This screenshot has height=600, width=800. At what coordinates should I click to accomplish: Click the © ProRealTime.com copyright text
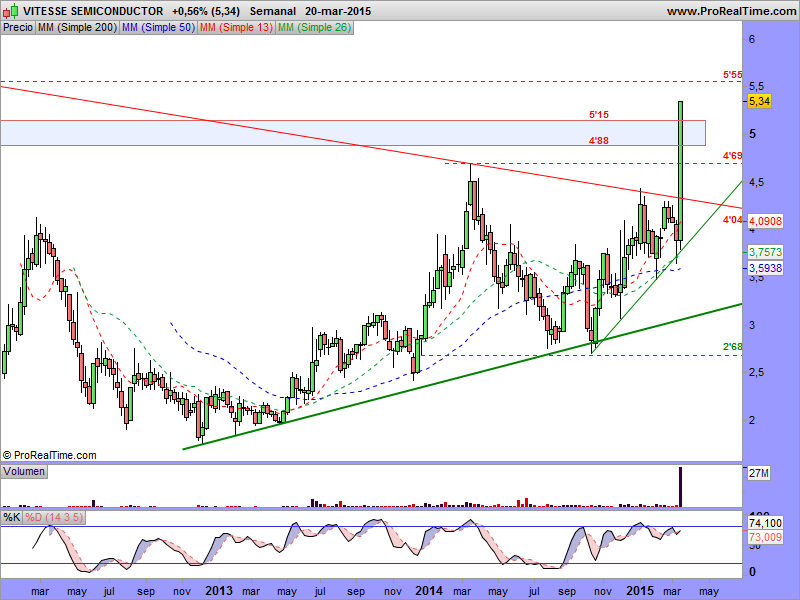point(49,455)
